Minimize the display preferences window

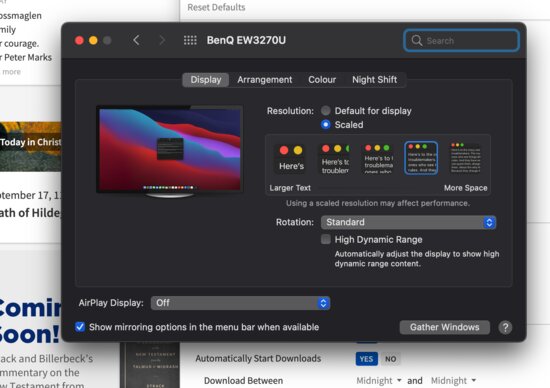[x=93, y=40]
